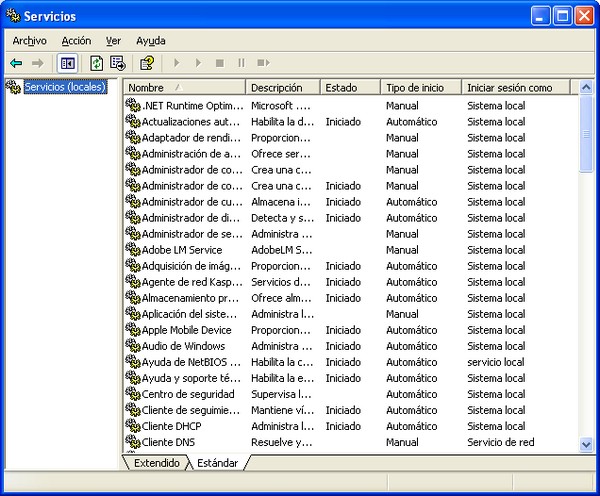
Task: Switch to the Estándar tab
Action: coord(217,463)
